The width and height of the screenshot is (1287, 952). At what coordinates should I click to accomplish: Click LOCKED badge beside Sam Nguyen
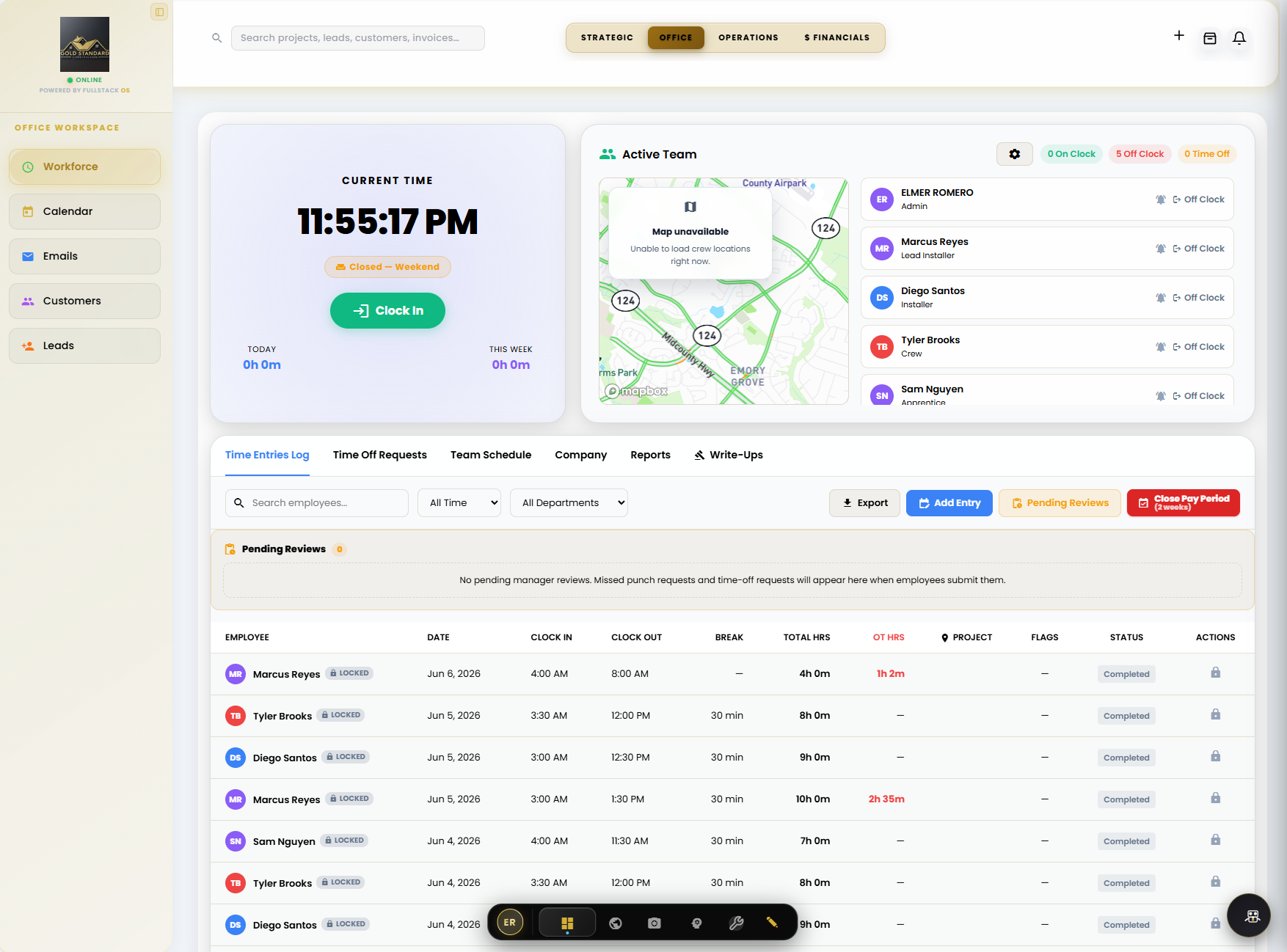coord(345,841)
